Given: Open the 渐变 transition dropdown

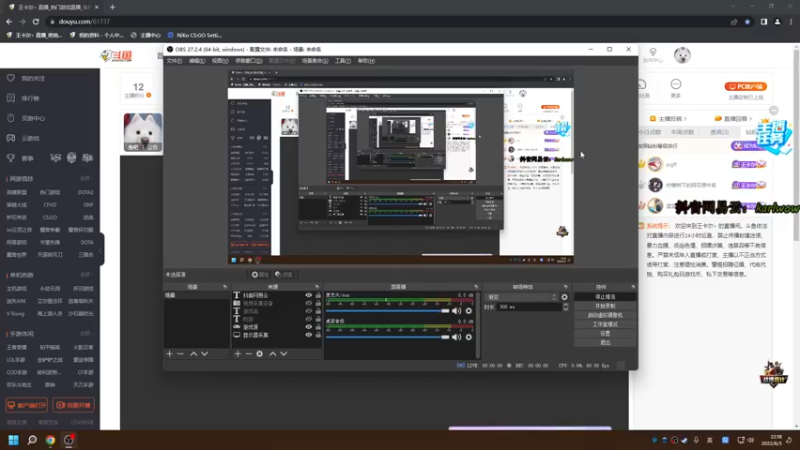Looking at the screenshot, I should click(521, 297).
